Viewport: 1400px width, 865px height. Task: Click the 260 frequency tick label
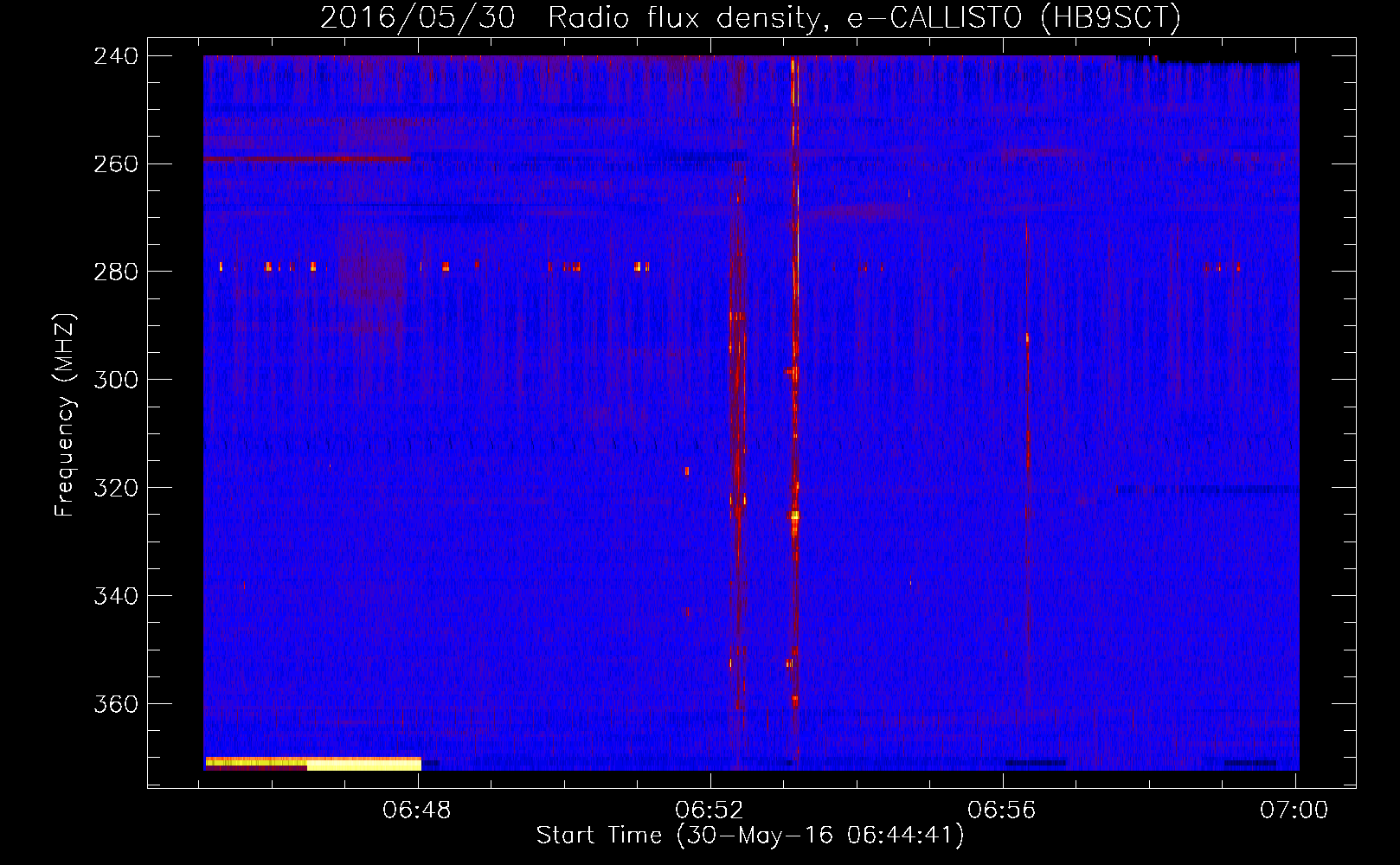click(116, 164)
